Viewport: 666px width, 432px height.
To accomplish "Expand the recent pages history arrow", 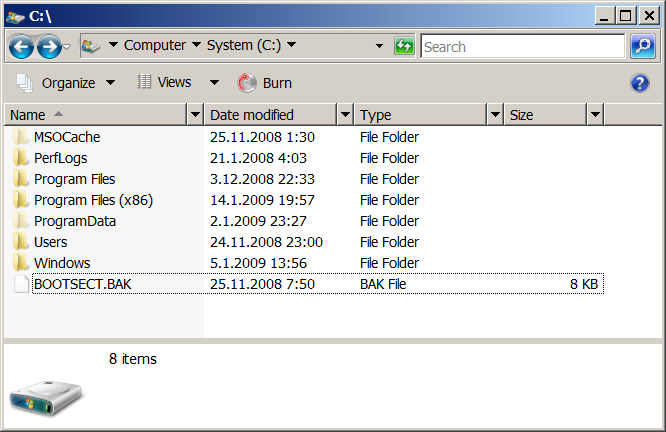I will 67,46.
